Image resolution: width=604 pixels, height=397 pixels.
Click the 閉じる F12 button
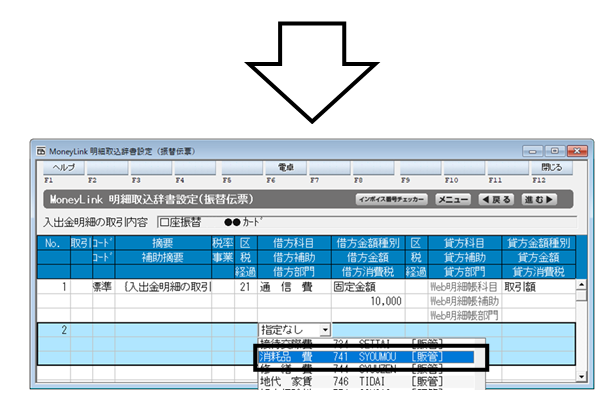552,168
